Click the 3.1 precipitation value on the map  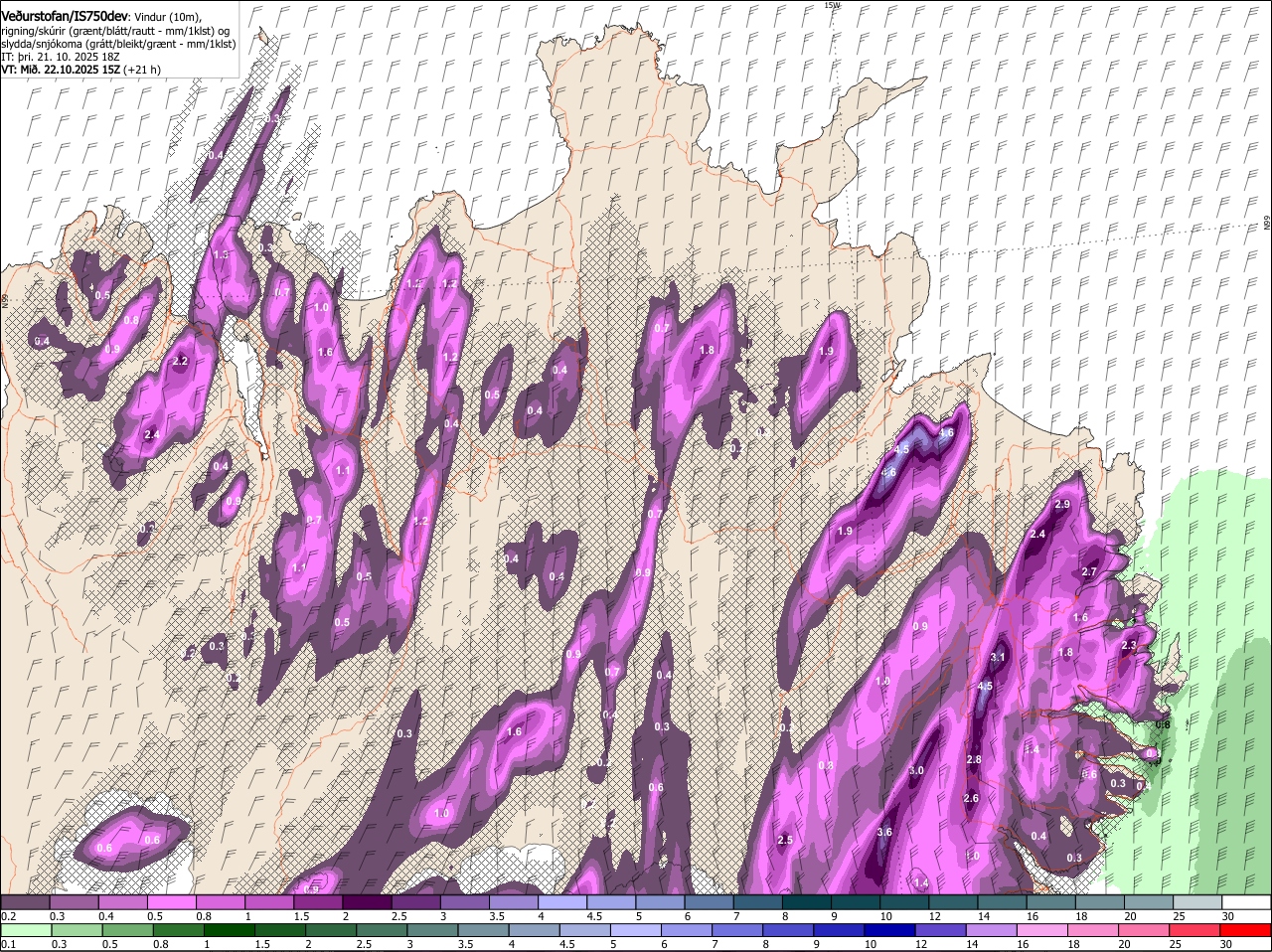(999, 657)
